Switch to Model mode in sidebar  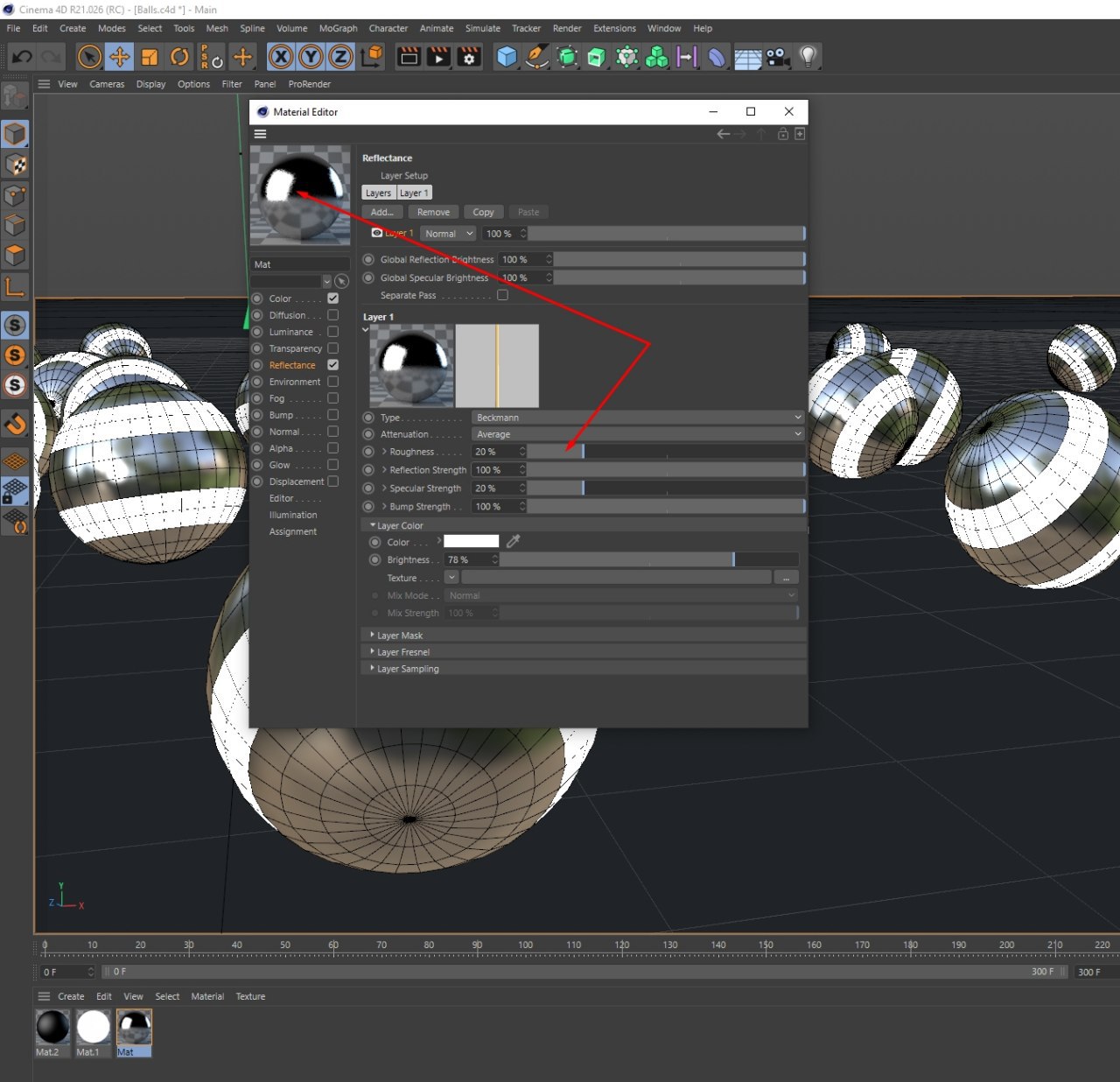[15, 135]
